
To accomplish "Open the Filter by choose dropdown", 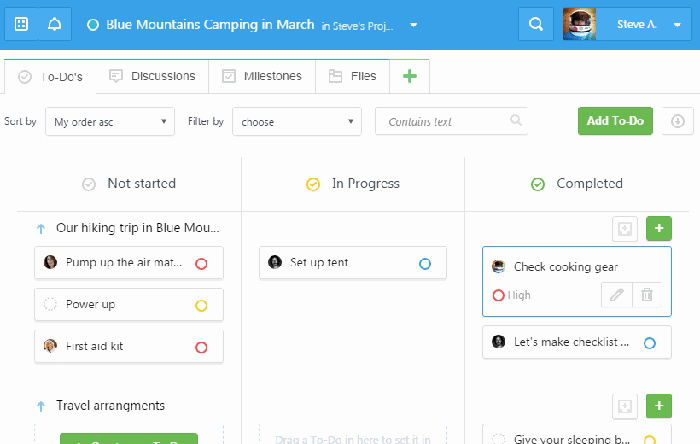I will [x=297, y=121].
